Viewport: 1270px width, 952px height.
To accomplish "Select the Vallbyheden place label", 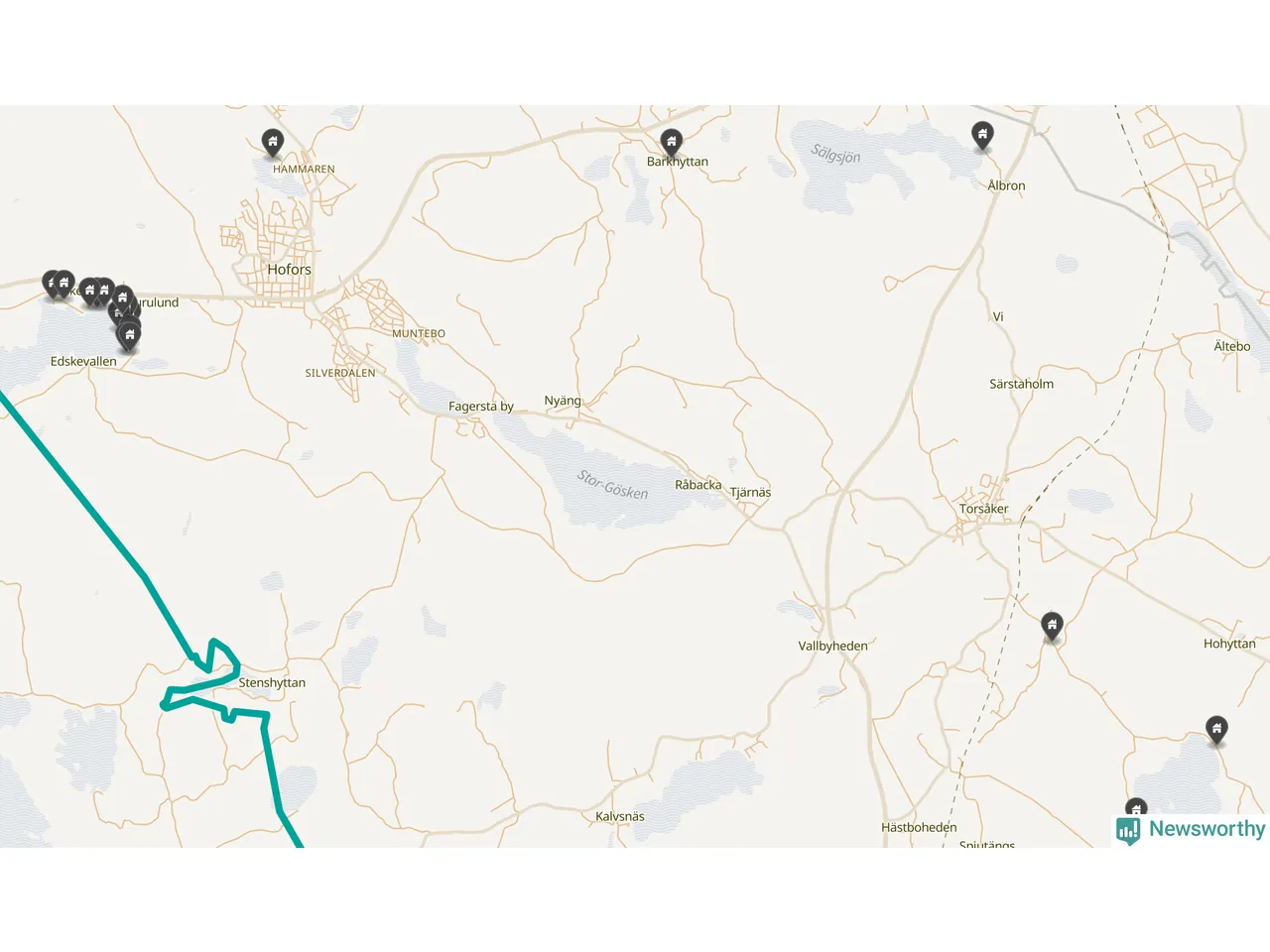I will (x=832, y=646).
